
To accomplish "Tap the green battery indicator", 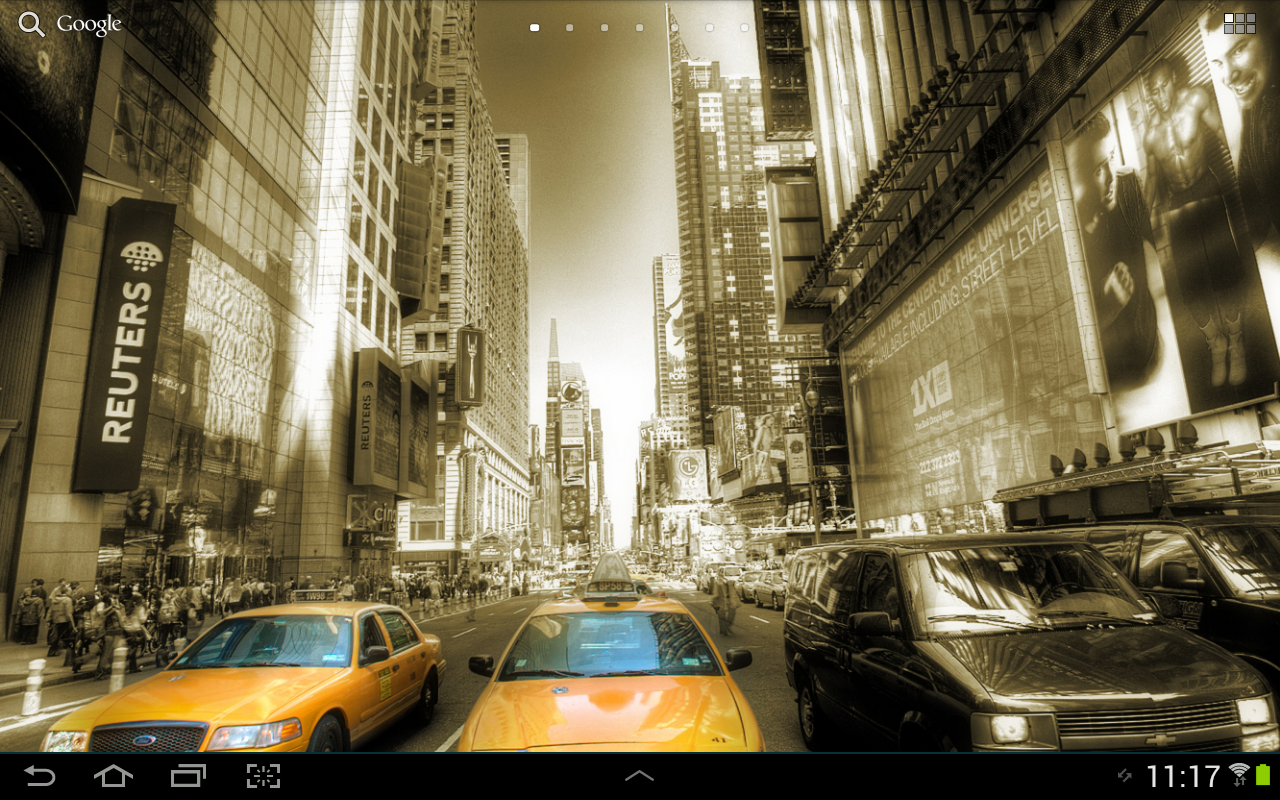I will pos(1262,775).
